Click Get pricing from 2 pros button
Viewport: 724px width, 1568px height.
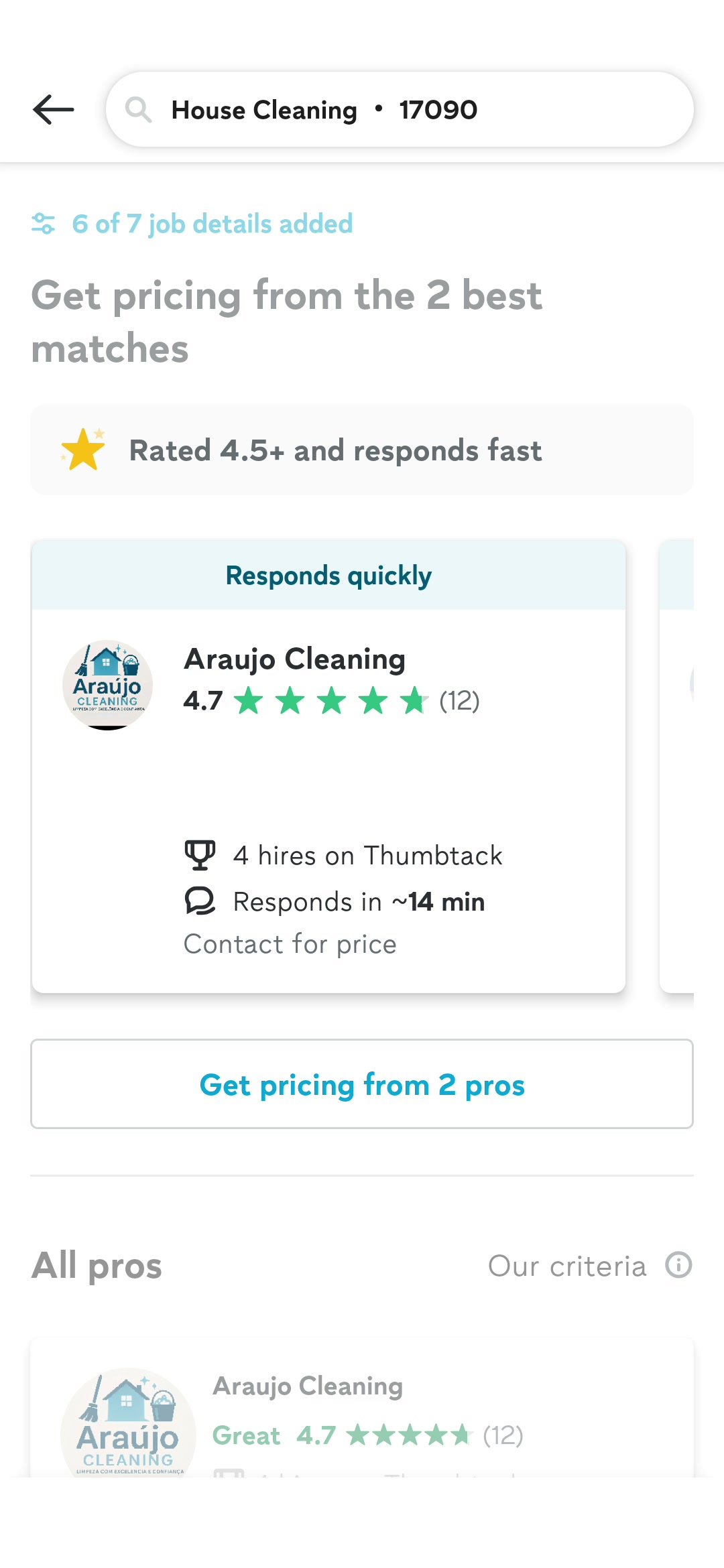coord(362,1084)
